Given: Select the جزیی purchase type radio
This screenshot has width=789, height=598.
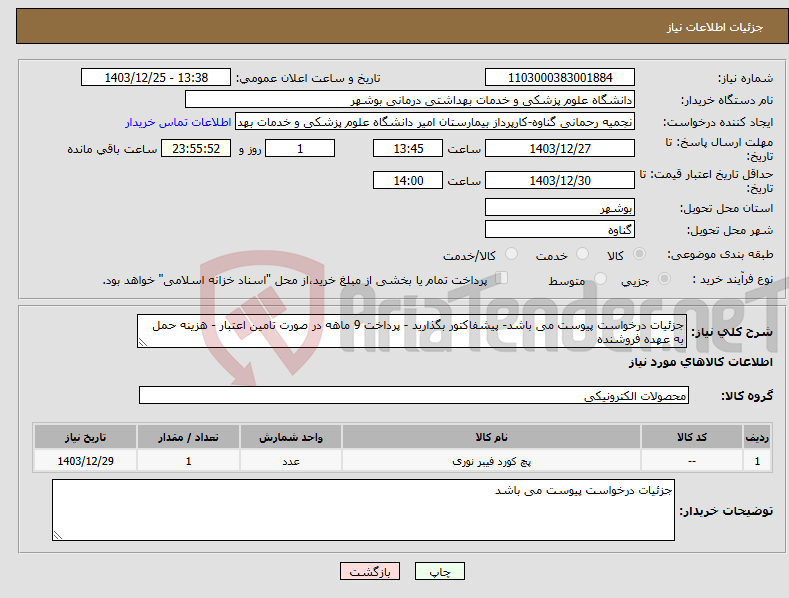Looking at the screenshot, I should pyautogui.click(x=664, y=278).
